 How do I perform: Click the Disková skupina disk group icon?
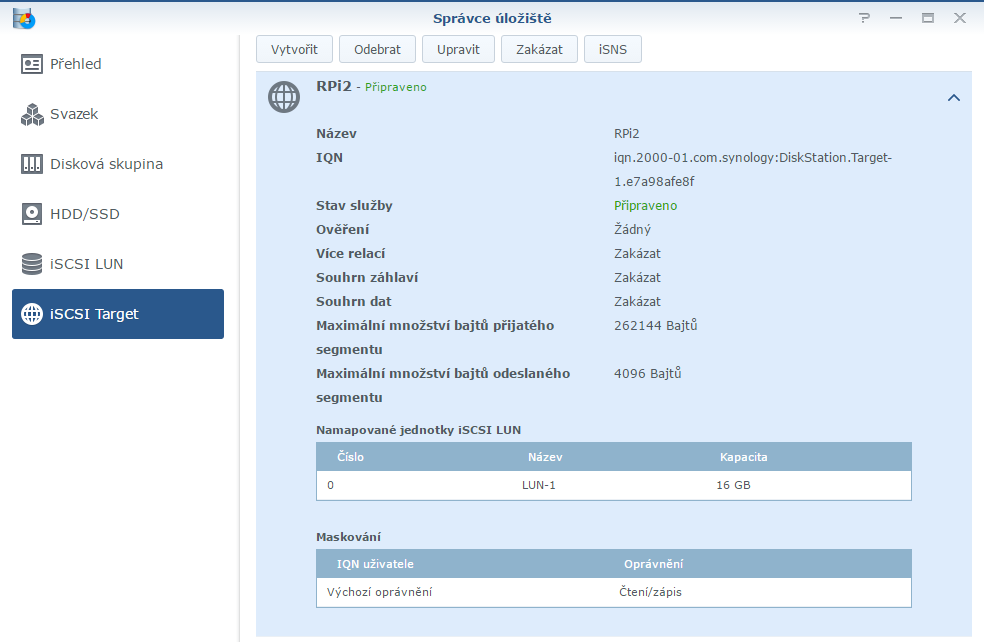pos(32,164)
